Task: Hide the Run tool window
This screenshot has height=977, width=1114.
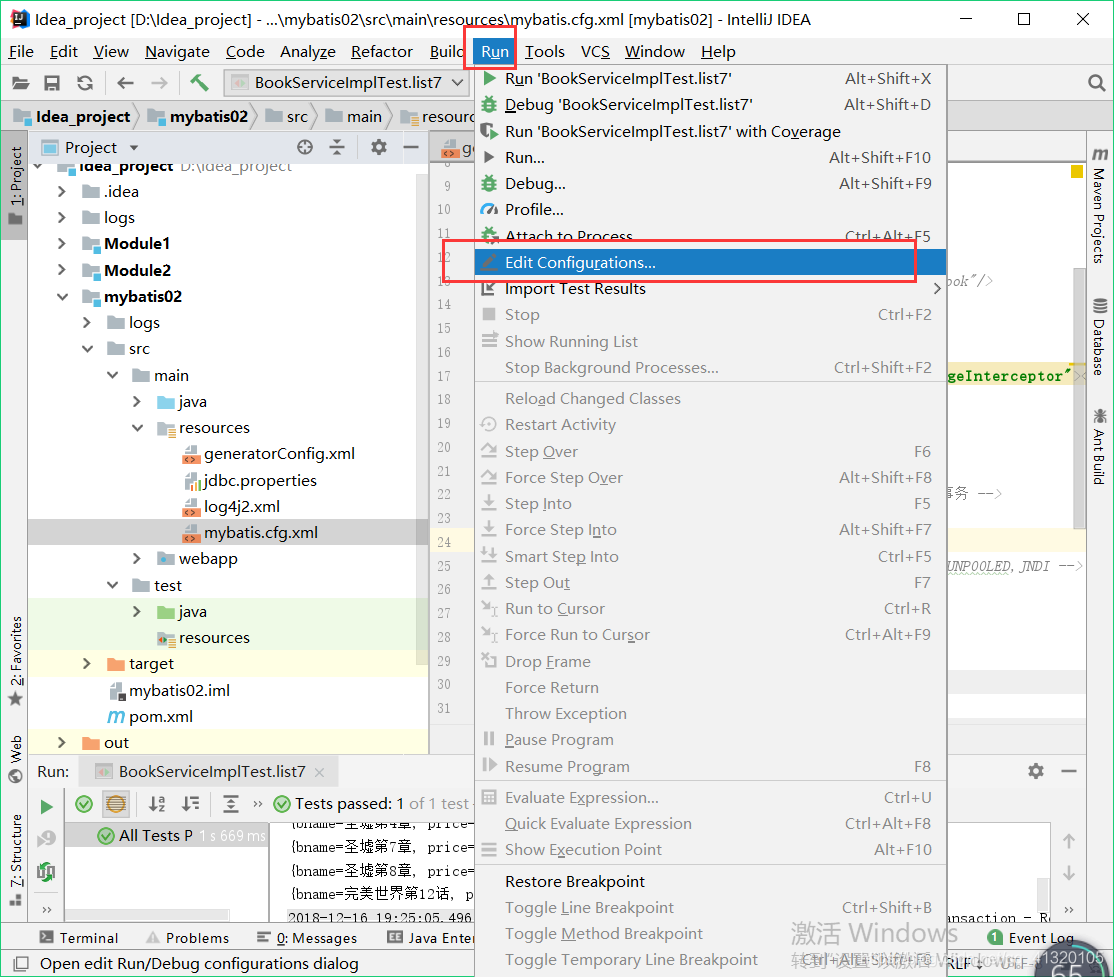Action: click(1069, 771)
